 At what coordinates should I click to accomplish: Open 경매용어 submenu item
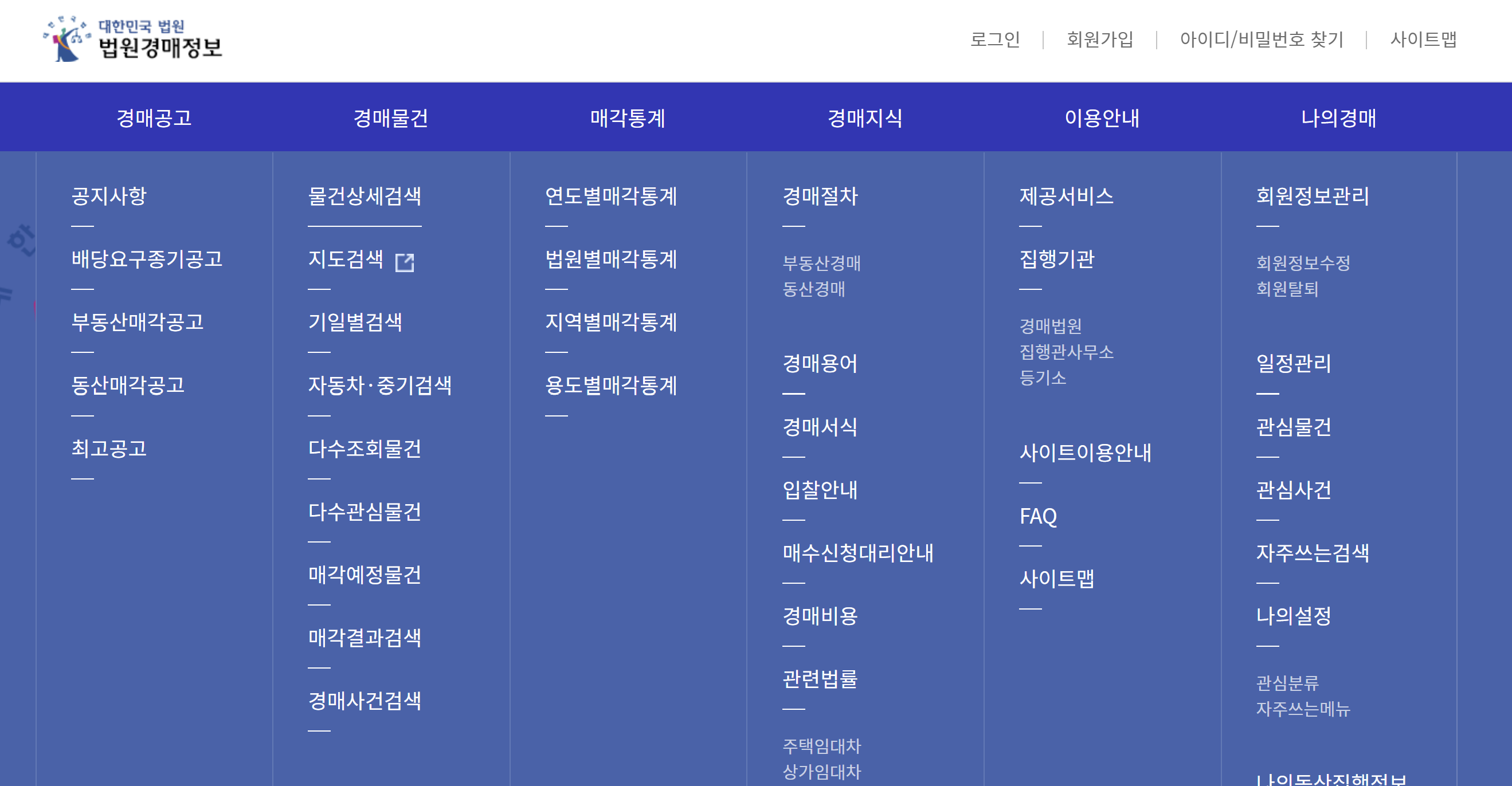(820, 363)
